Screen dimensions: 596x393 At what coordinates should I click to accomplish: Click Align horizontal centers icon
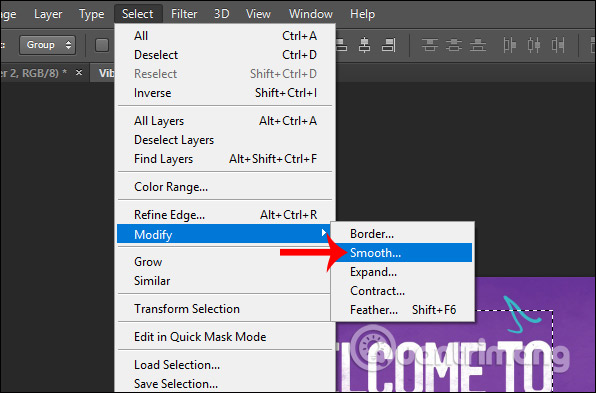pyautogui.click(x=365, y=45)
